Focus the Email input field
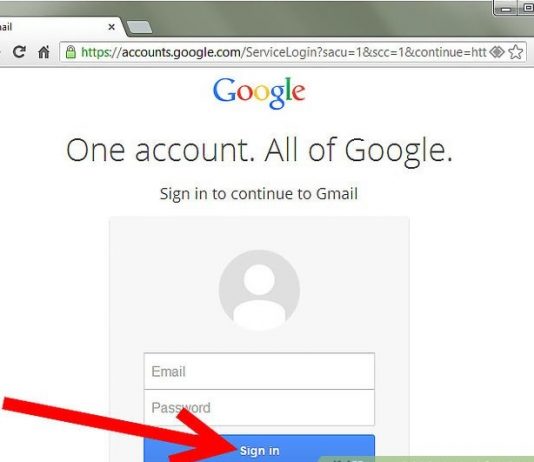This screenshot has height=462, width=534. click(259, 371)
